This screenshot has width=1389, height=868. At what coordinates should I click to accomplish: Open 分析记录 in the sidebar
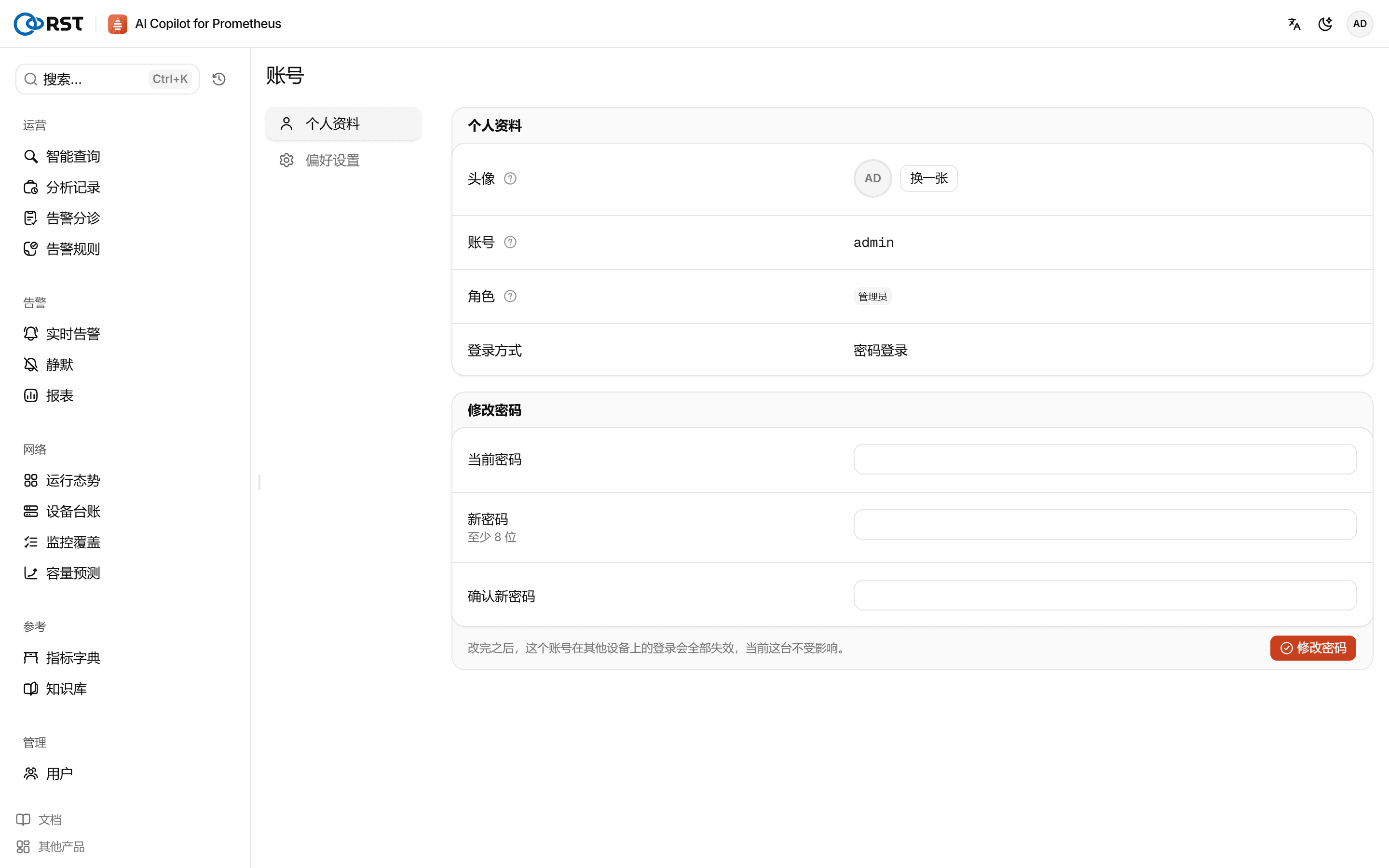(62, 187)
